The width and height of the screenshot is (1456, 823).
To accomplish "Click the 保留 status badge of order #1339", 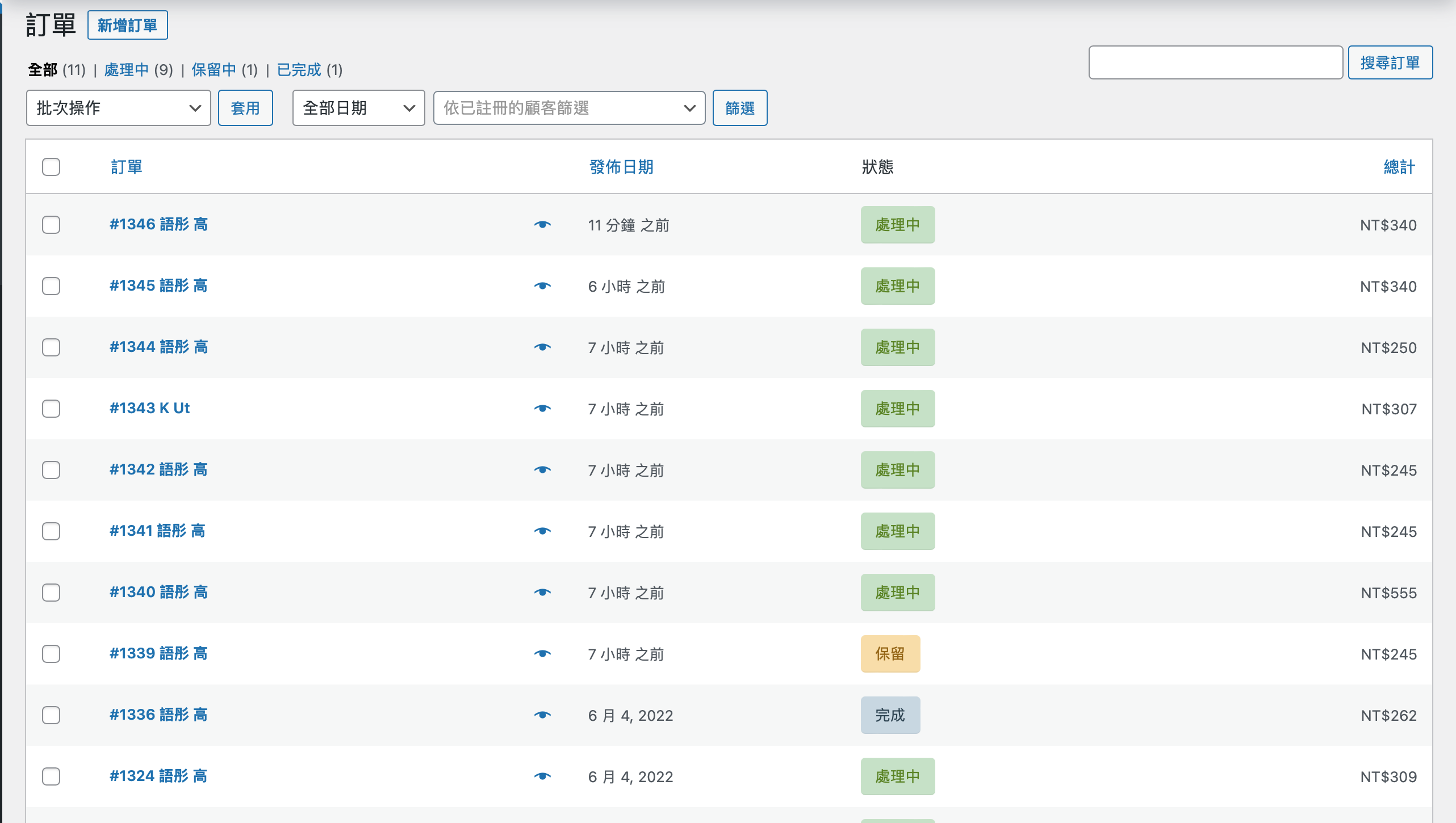I will point(890,654).
